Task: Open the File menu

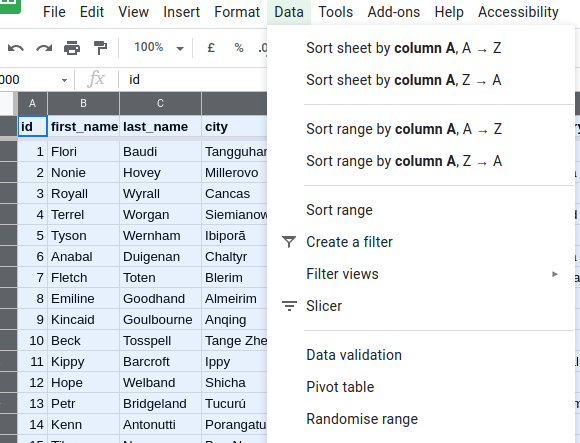Action: pyautogui.click(x=54, y=12)
